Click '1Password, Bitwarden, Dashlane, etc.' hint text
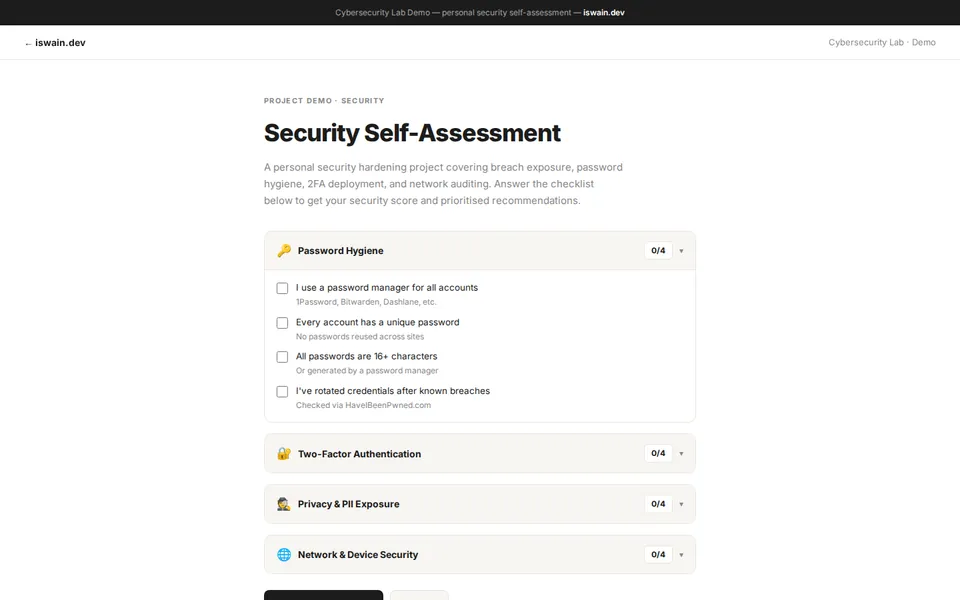This screenshot has width=960, height=600. (366, 302)
